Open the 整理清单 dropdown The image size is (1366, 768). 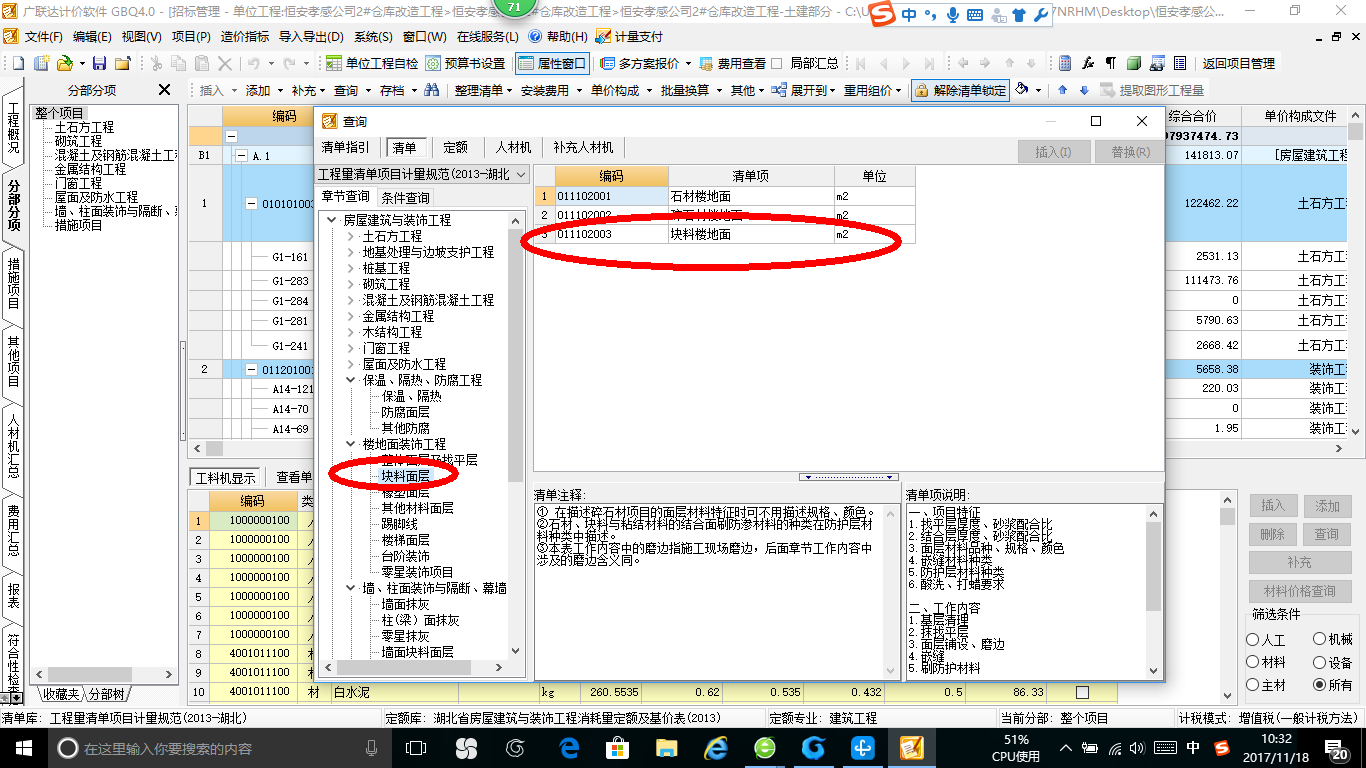[483, 90]
